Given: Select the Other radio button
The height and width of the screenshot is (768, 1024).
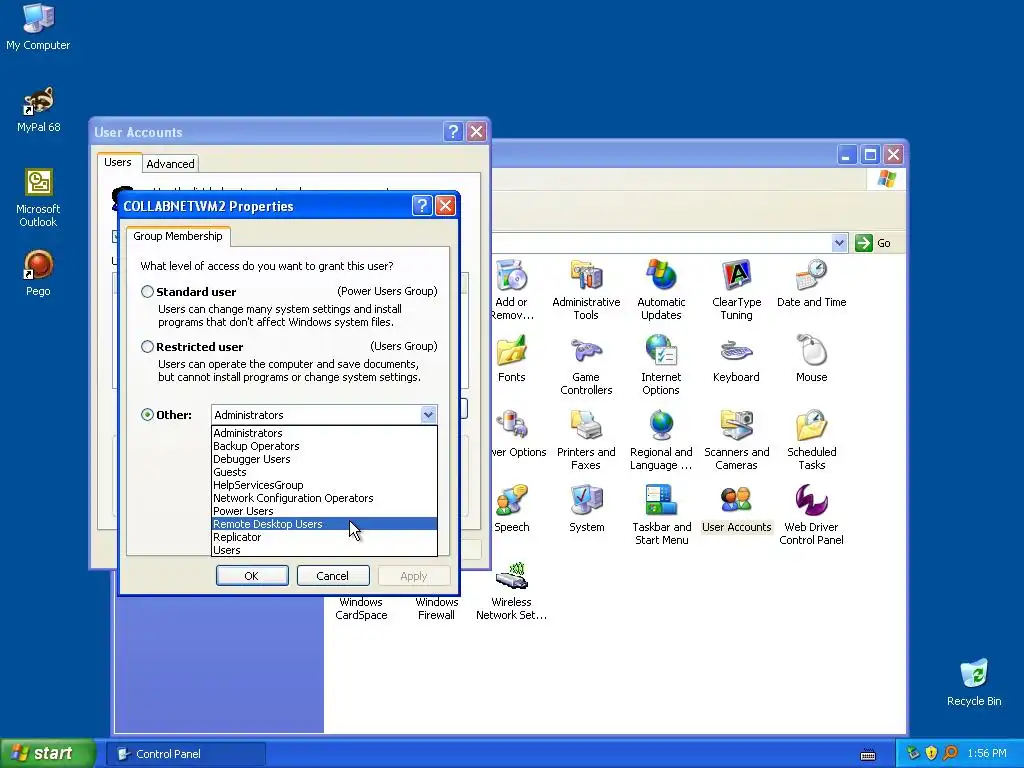Looking at the screenshot, I should point(148,415).
